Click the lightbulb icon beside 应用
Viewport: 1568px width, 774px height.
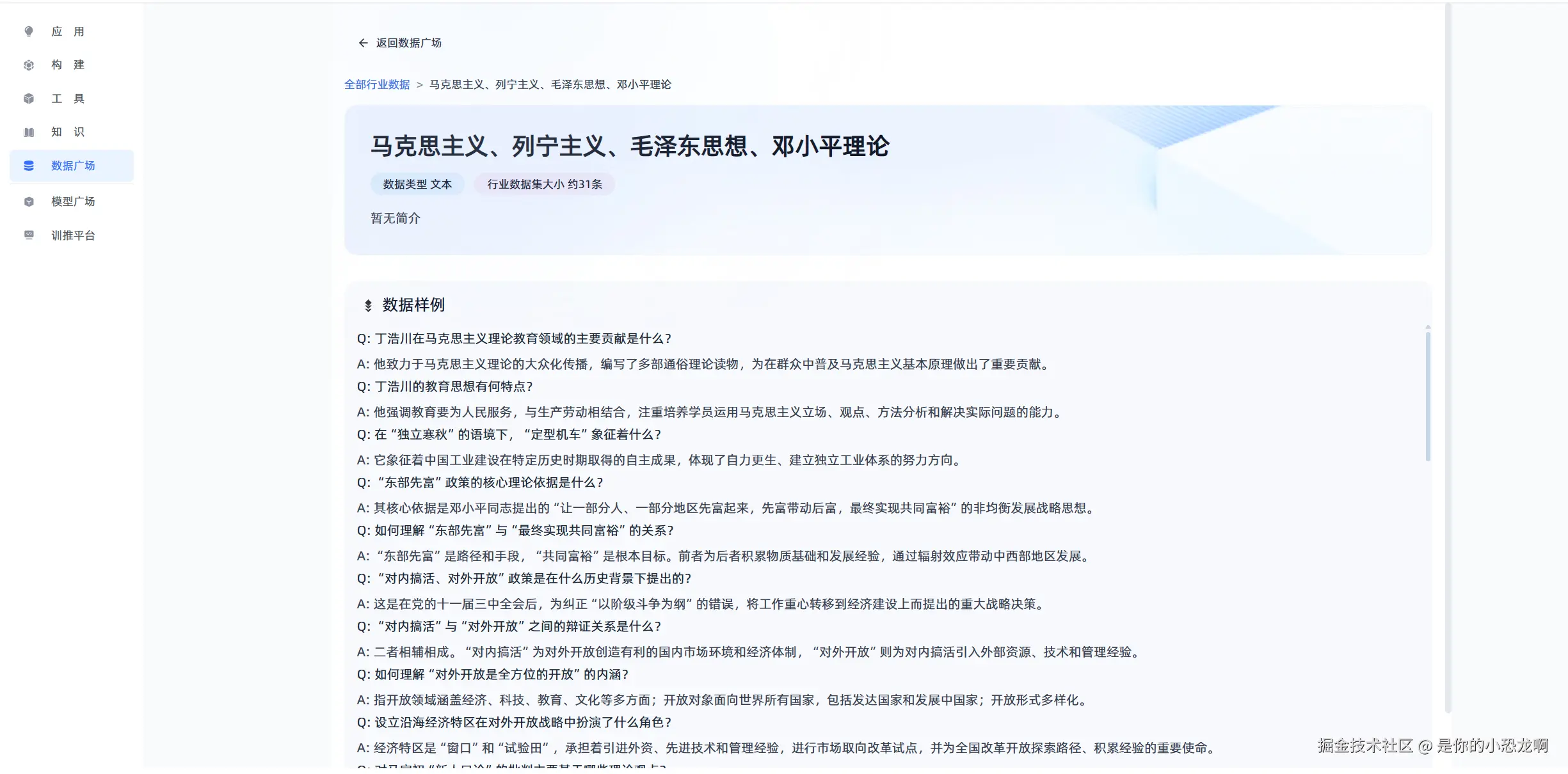point(29,31)
